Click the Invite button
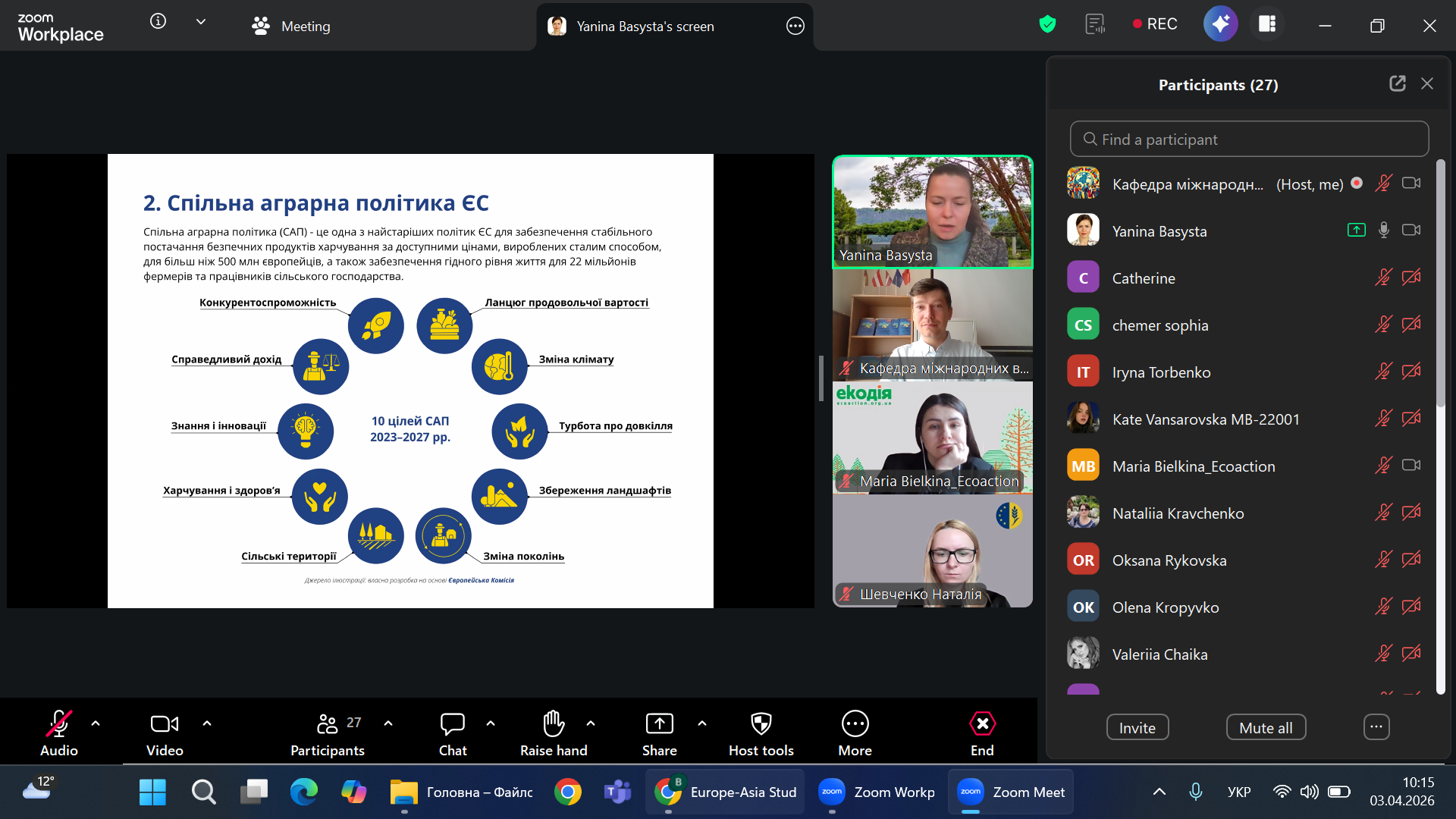Screen dimensions: 1456x819 (x=1137, y=727)
